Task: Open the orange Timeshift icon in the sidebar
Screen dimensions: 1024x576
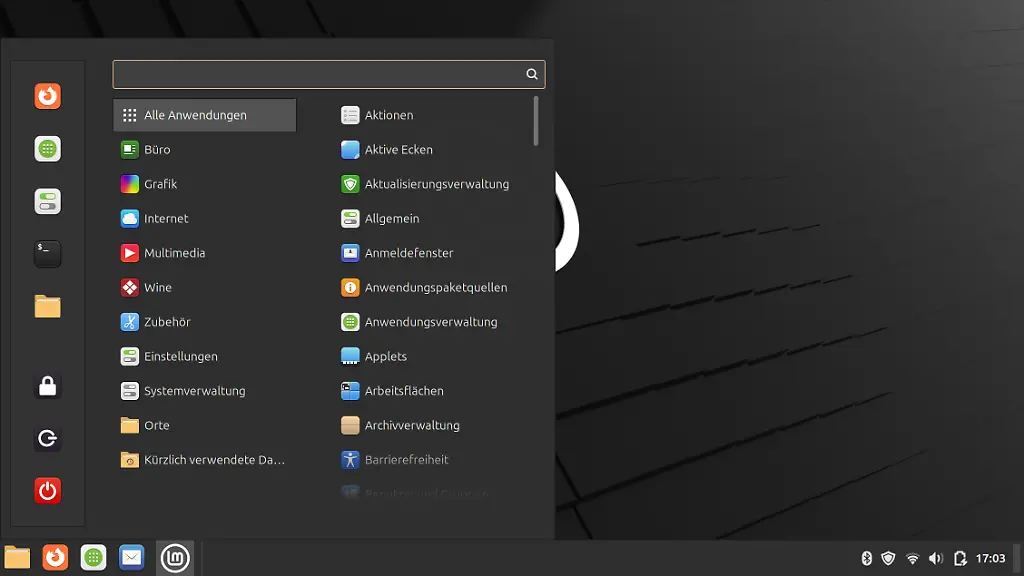Action: pos(47,96)
